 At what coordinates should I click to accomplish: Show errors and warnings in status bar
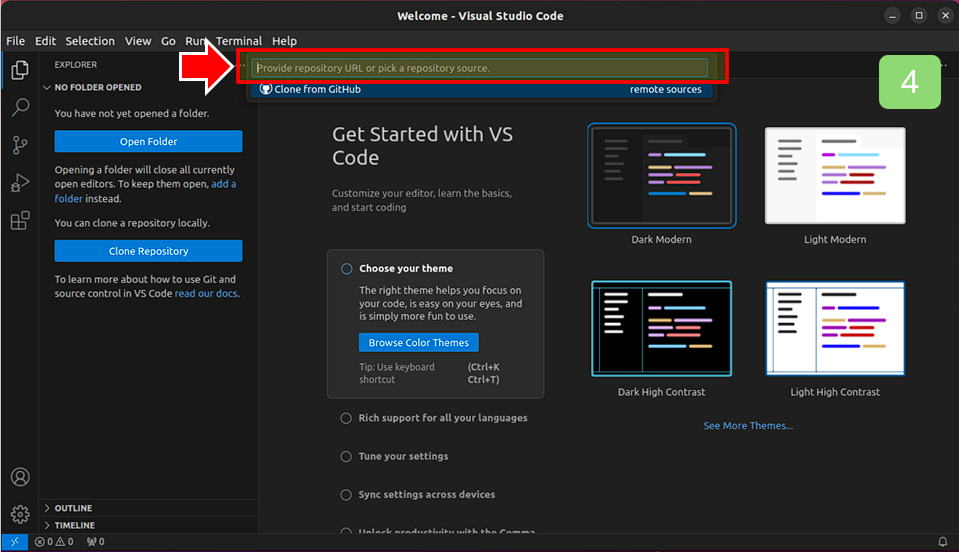pyautogui.click(x=54, y=542)
